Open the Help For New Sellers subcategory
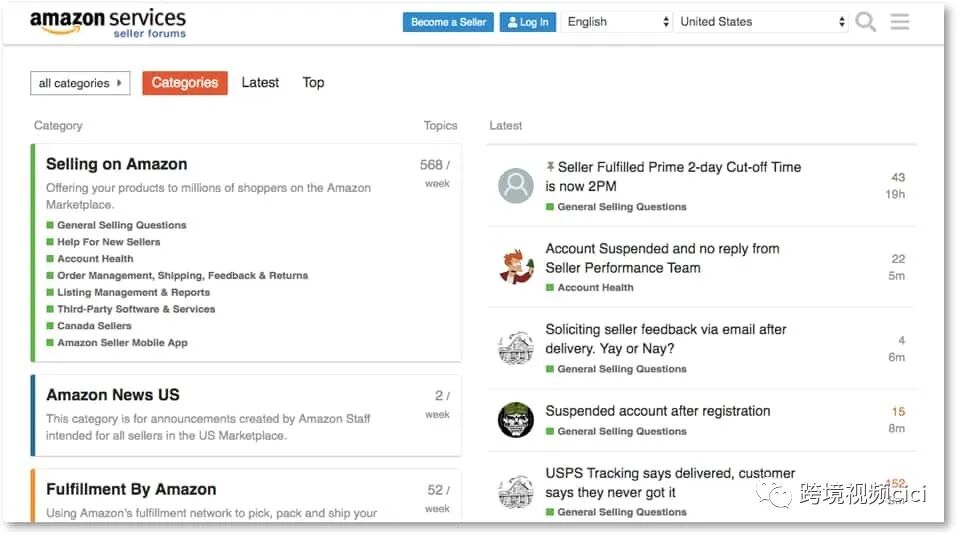Screen dimensions: 957x535 click(x=108, y=242)
